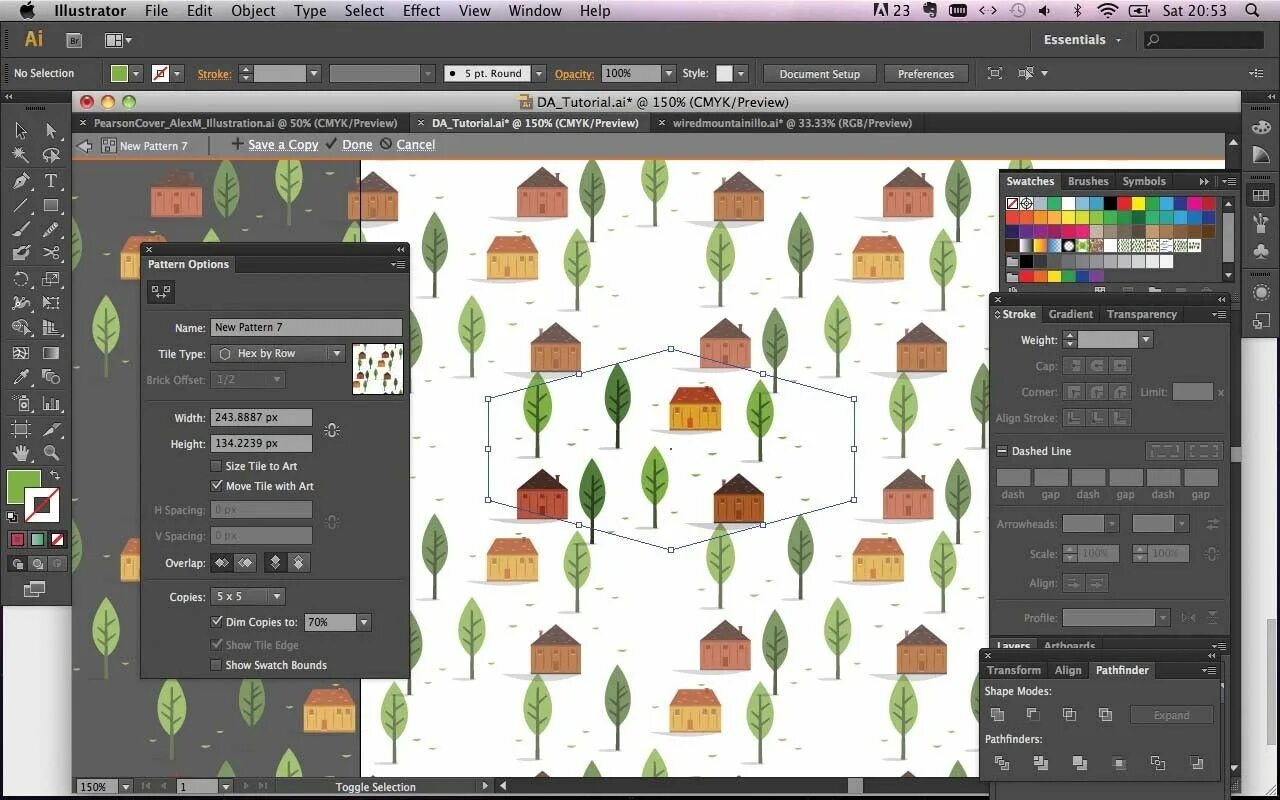Screen dimensions: 1280x800
Task: Select the Zoom magnifier tool
Action: coord(51,454)
